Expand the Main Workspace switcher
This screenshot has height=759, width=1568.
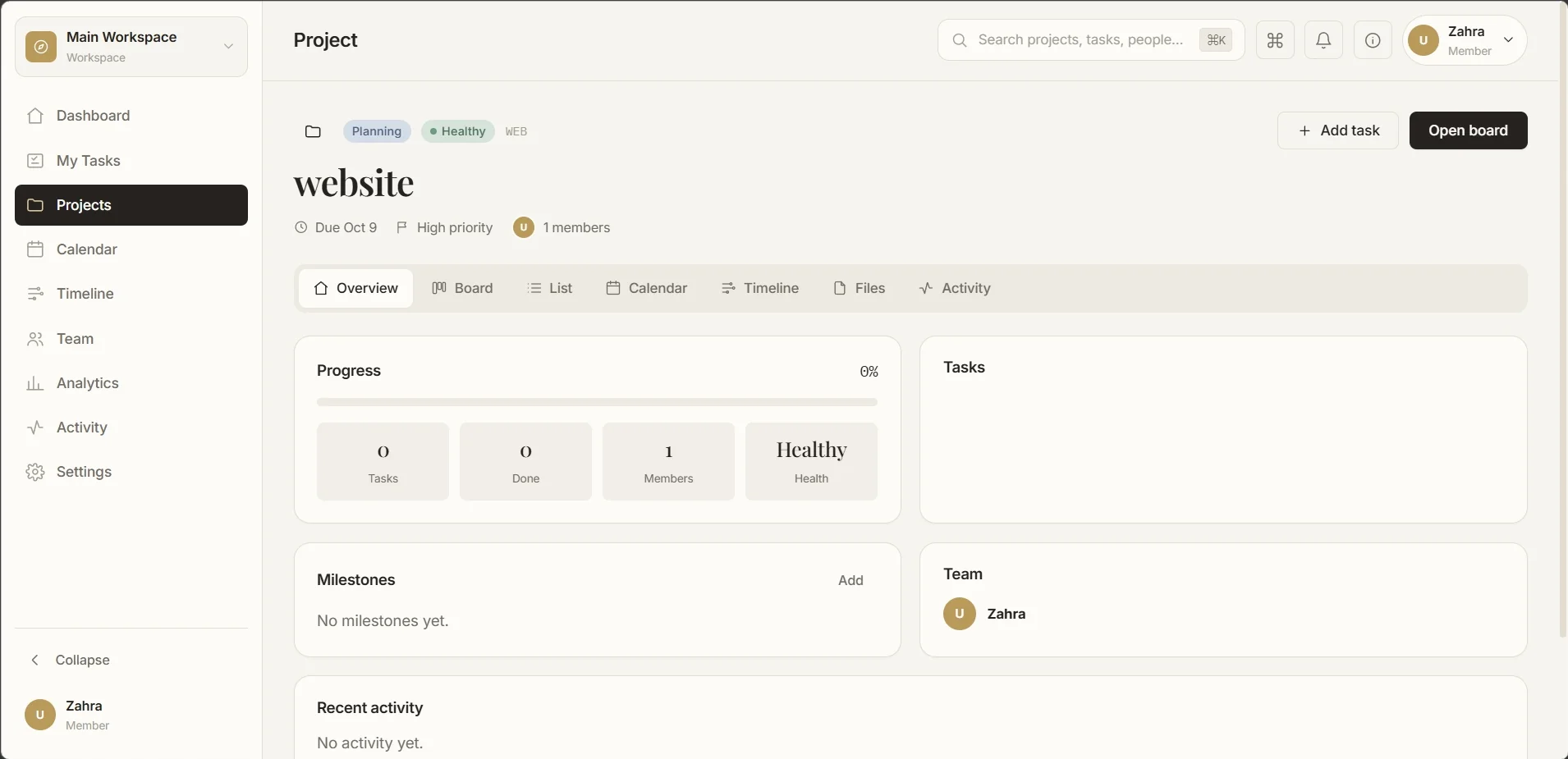pos(131,47)
